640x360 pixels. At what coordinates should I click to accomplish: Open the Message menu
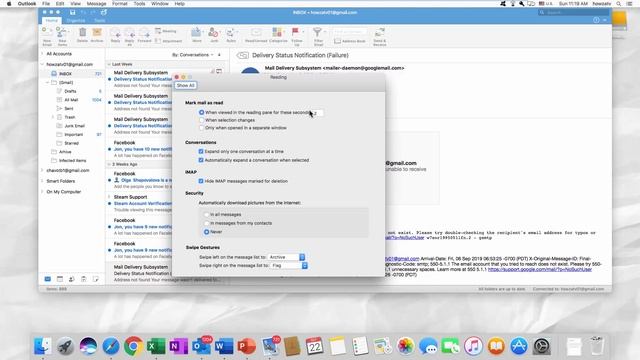96,4
